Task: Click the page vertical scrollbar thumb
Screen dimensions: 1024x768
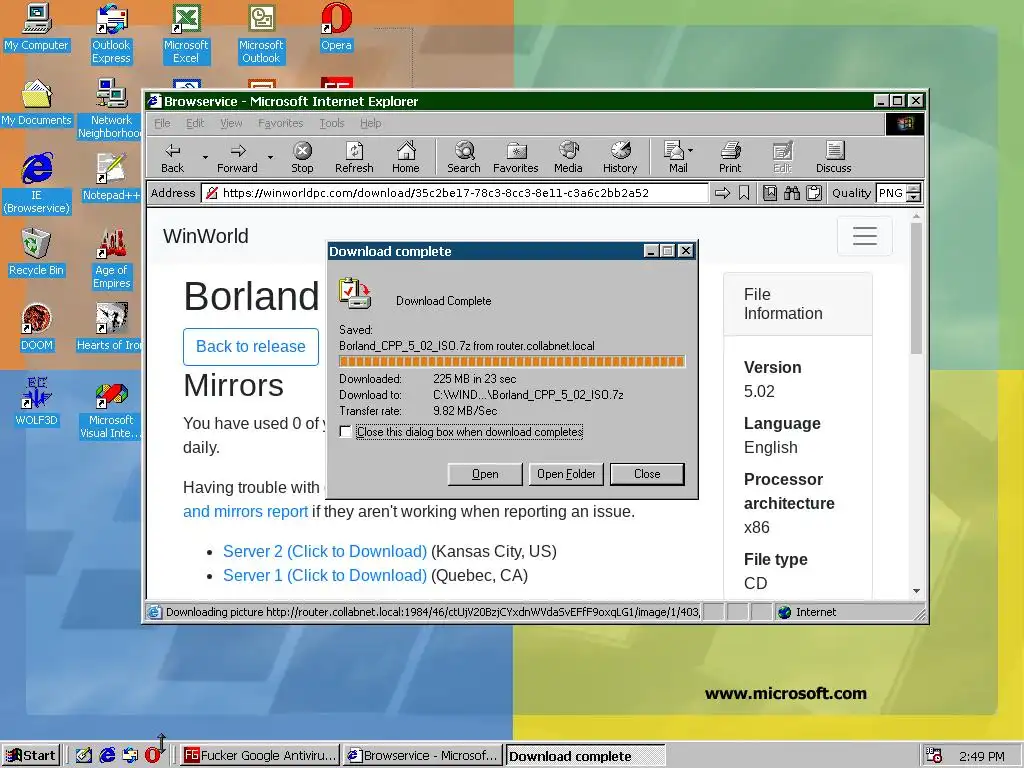Action: click(916, 288)
